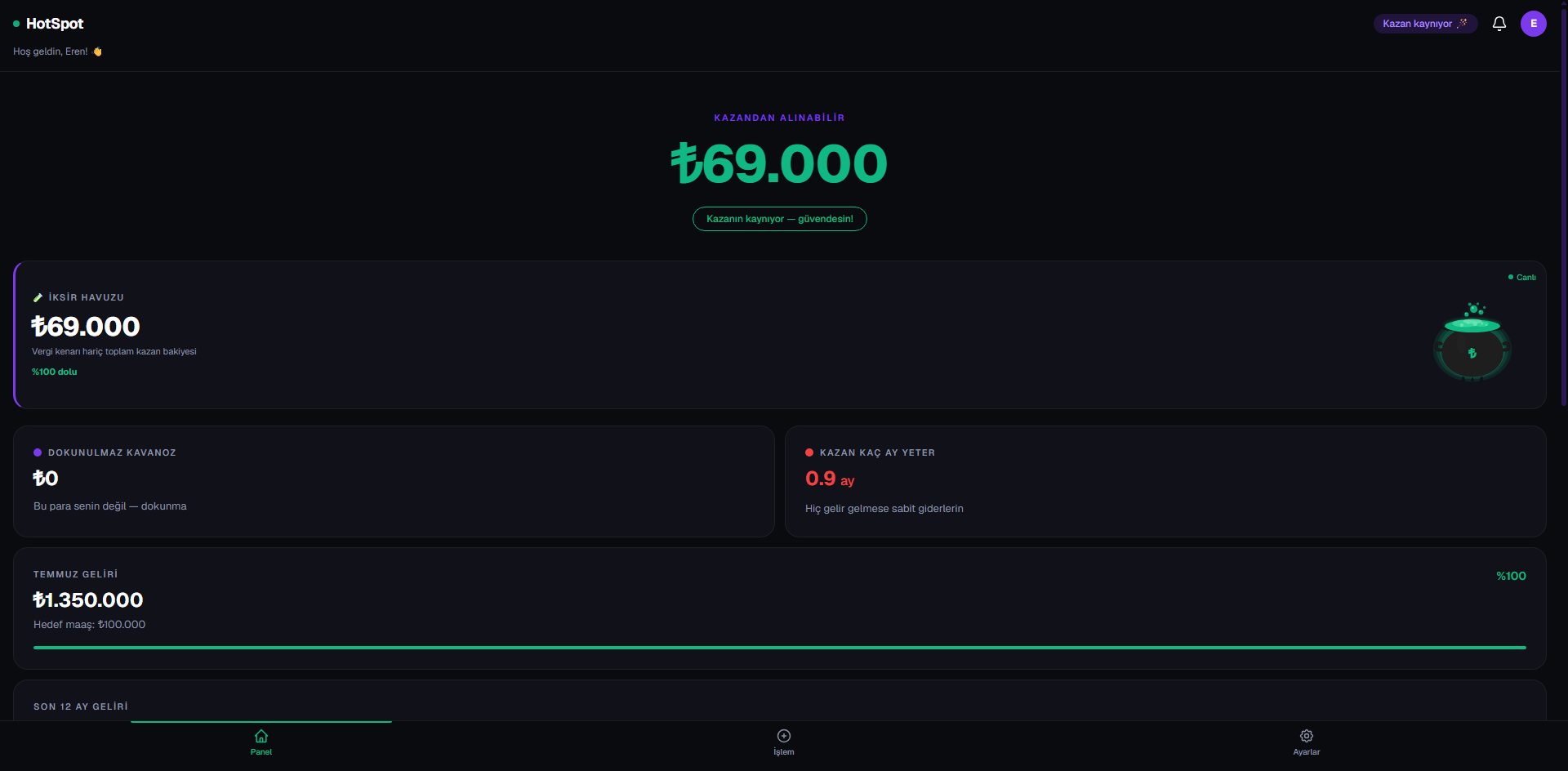The height and width of the screenshot is (771, 1568).
Task: Click the green dot beside HotSpot logo
Action: (16, 24)
